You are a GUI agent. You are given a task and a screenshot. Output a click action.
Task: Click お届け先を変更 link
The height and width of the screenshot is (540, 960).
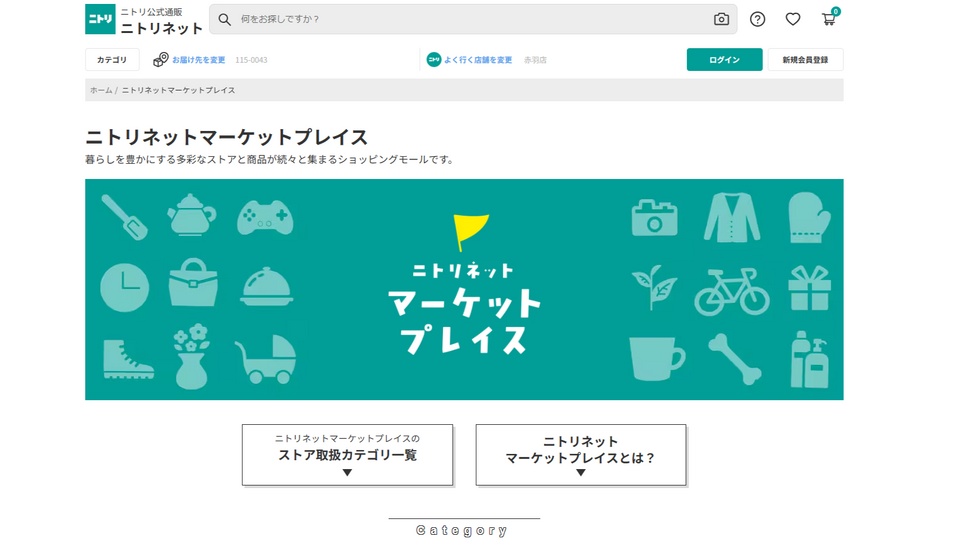(x=199, y=60)
